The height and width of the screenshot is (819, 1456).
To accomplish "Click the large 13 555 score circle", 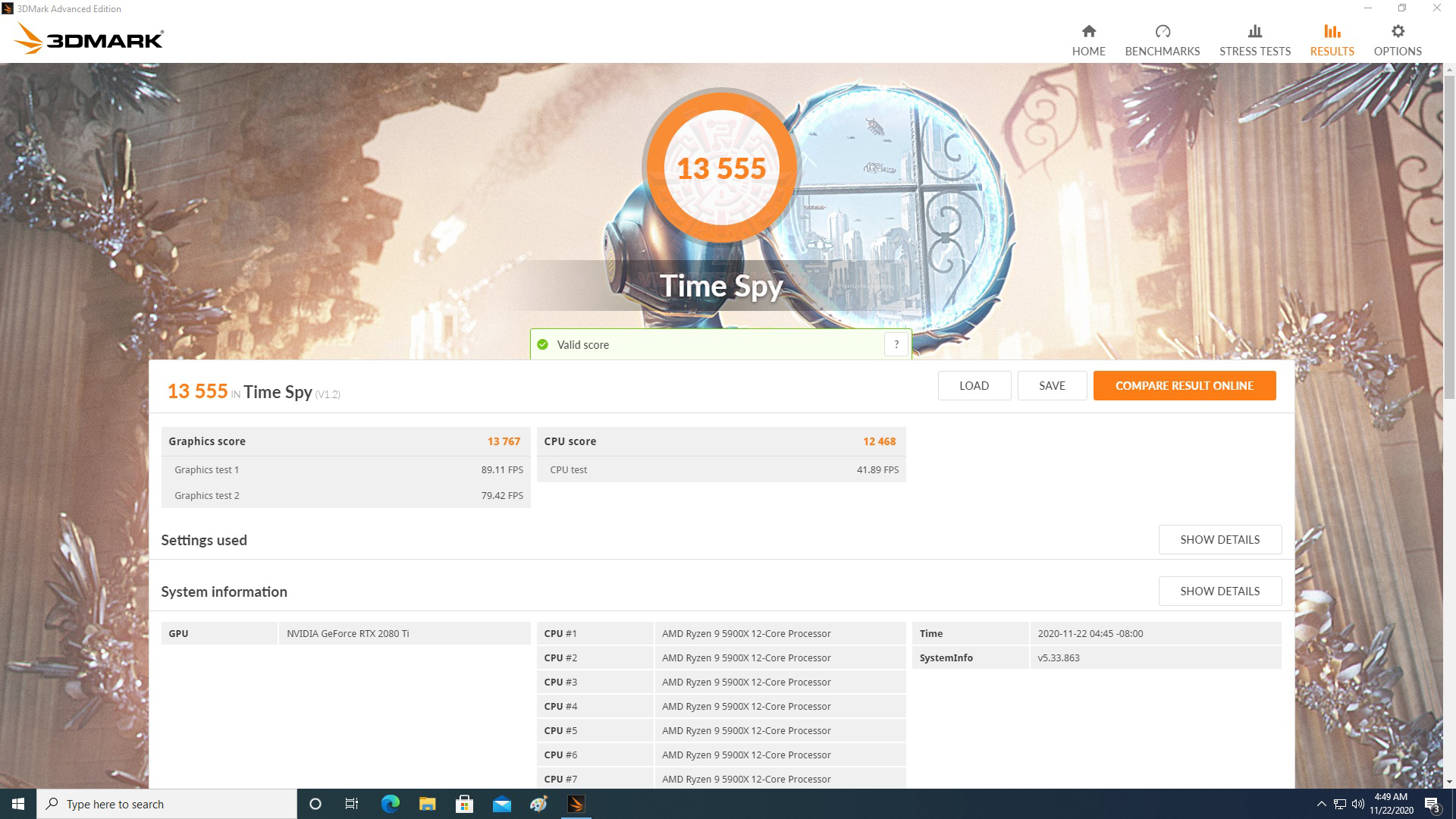I will point(721,167).
